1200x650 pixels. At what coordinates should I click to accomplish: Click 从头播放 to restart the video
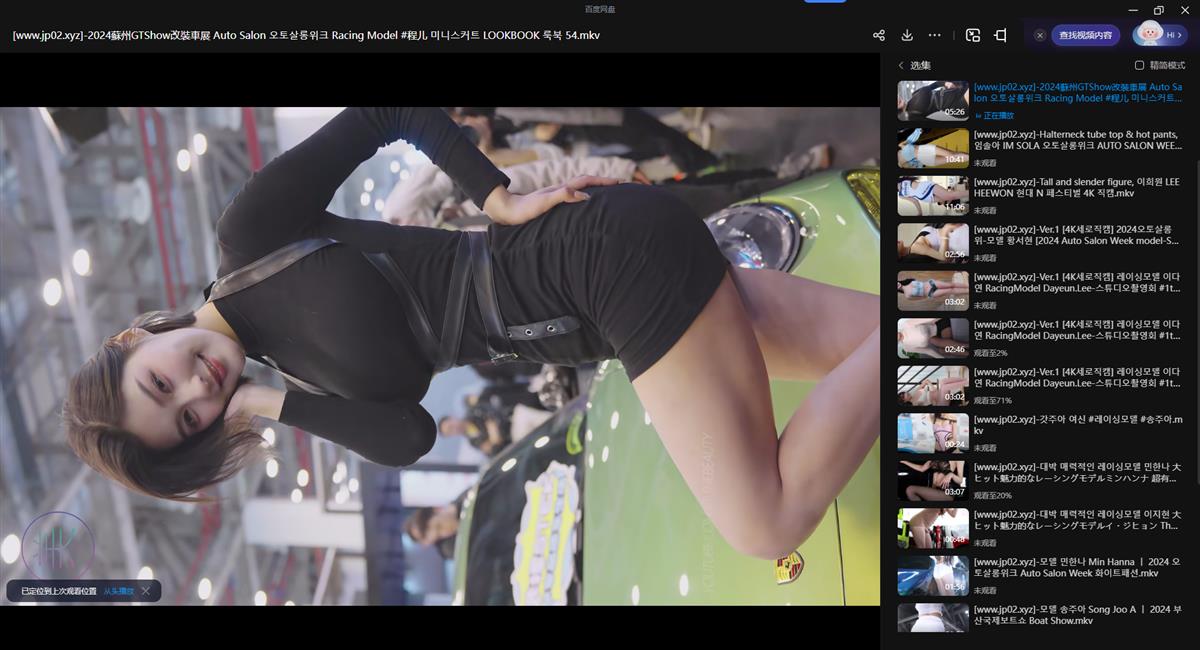(x=118, y=591)
